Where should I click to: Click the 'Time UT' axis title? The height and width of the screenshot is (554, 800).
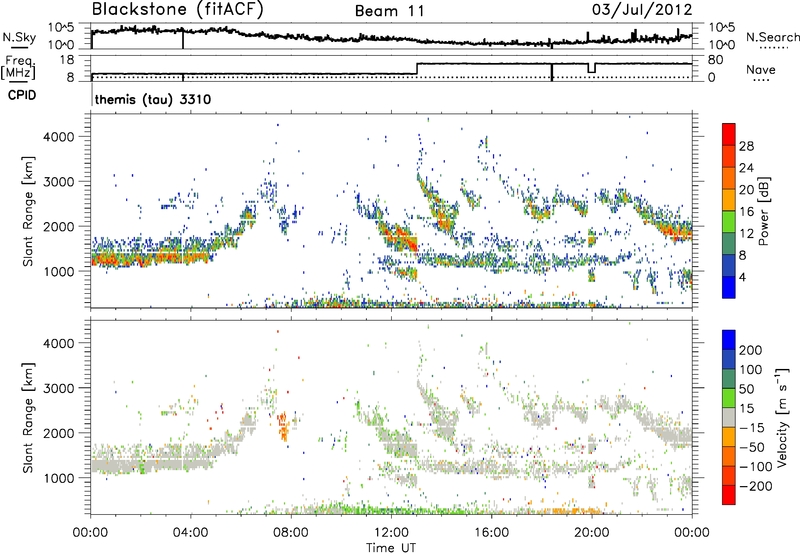pos(391,548)
